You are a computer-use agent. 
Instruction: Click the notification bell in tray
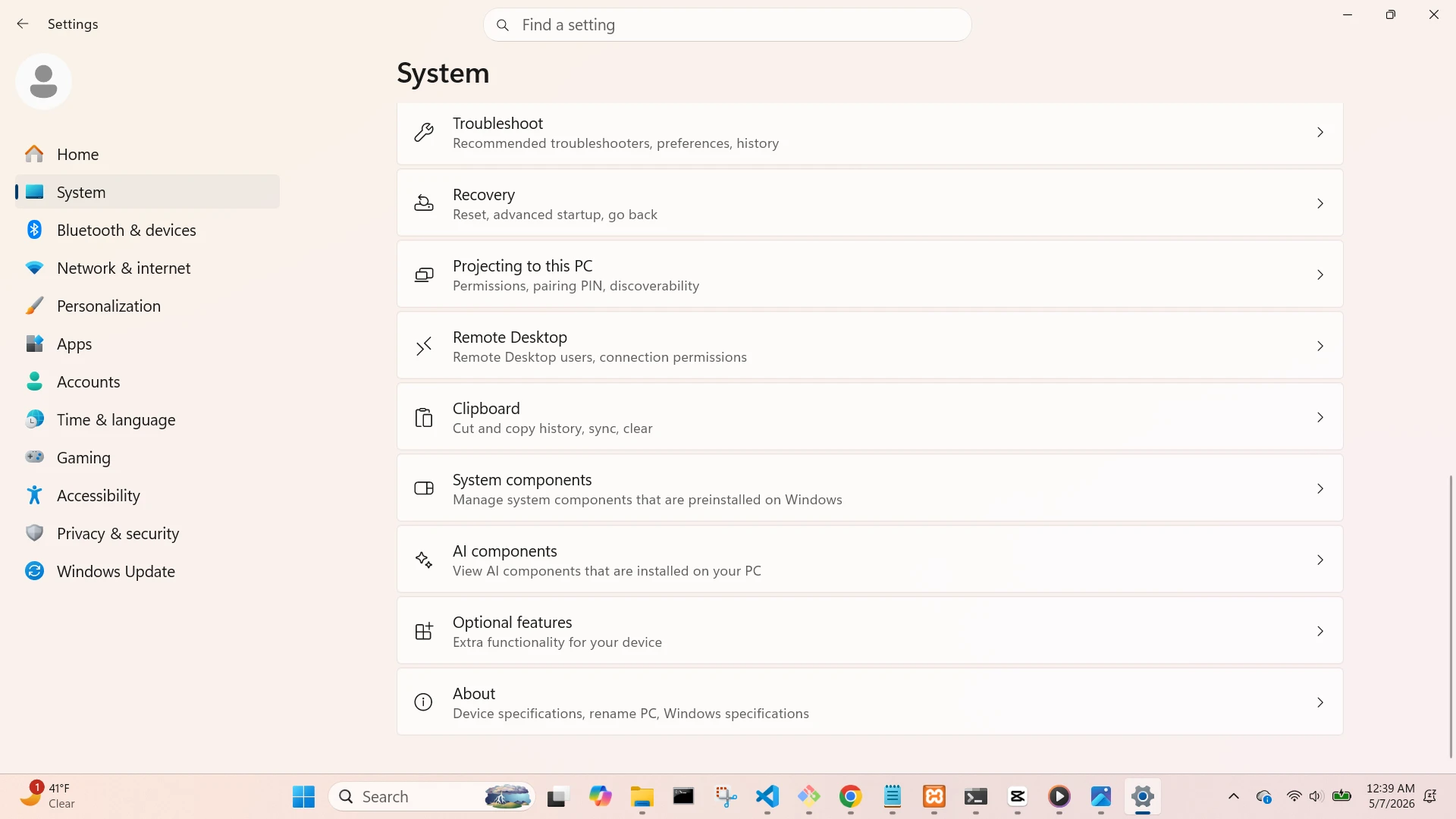tap(1430, 796)
